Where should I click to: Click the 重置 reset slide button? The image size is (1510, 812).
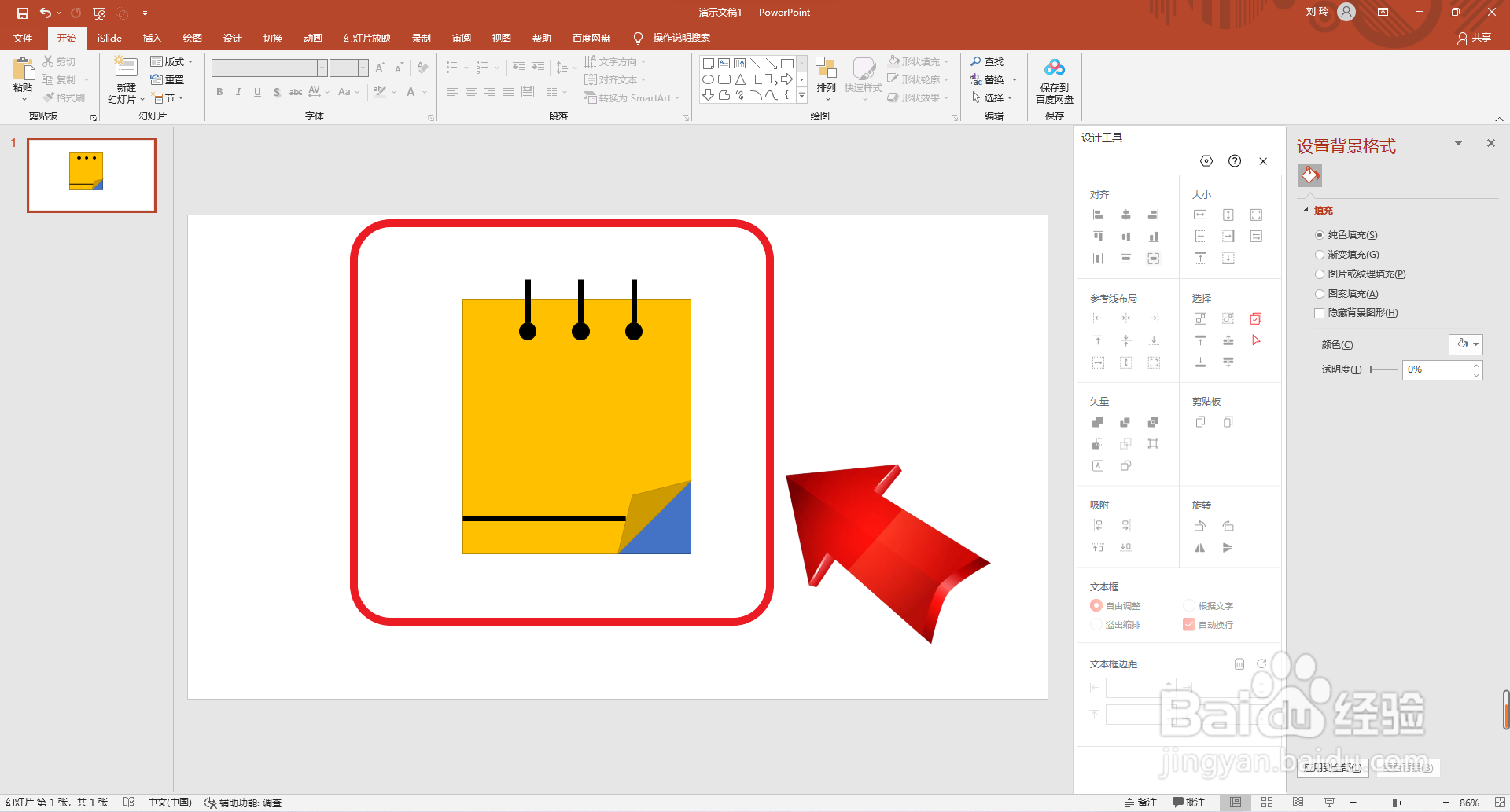point(167,79)
